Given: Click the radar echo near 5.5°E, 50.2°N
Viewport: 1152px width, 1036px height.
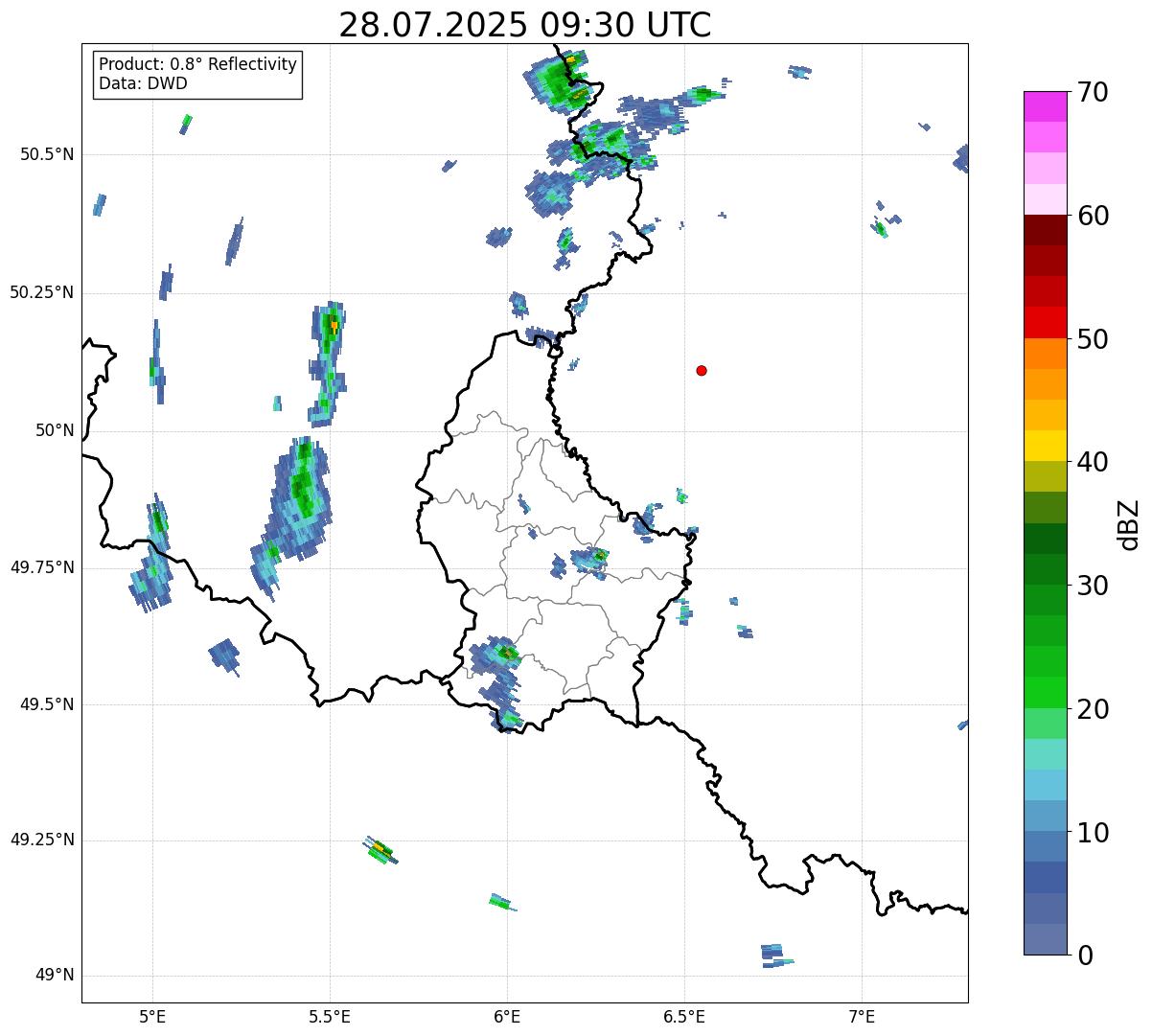Looking at the screenshot, I should (x=327, y=362).
